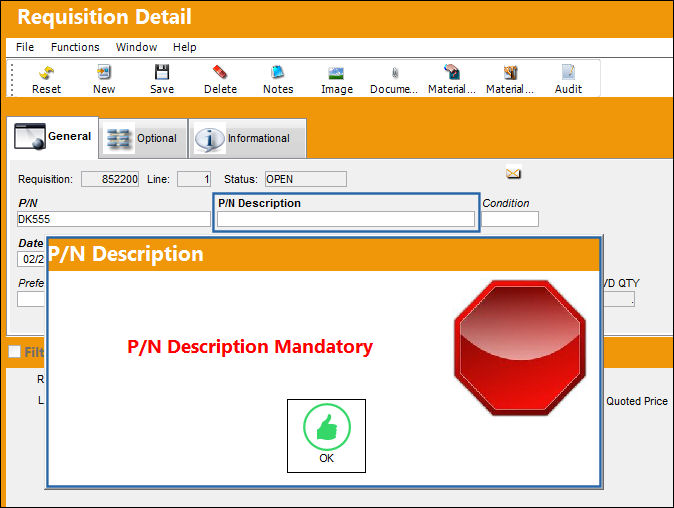Switch to the Informational tab
The width and height of the screenshot is (674, 508).
(x=248, y=138)
